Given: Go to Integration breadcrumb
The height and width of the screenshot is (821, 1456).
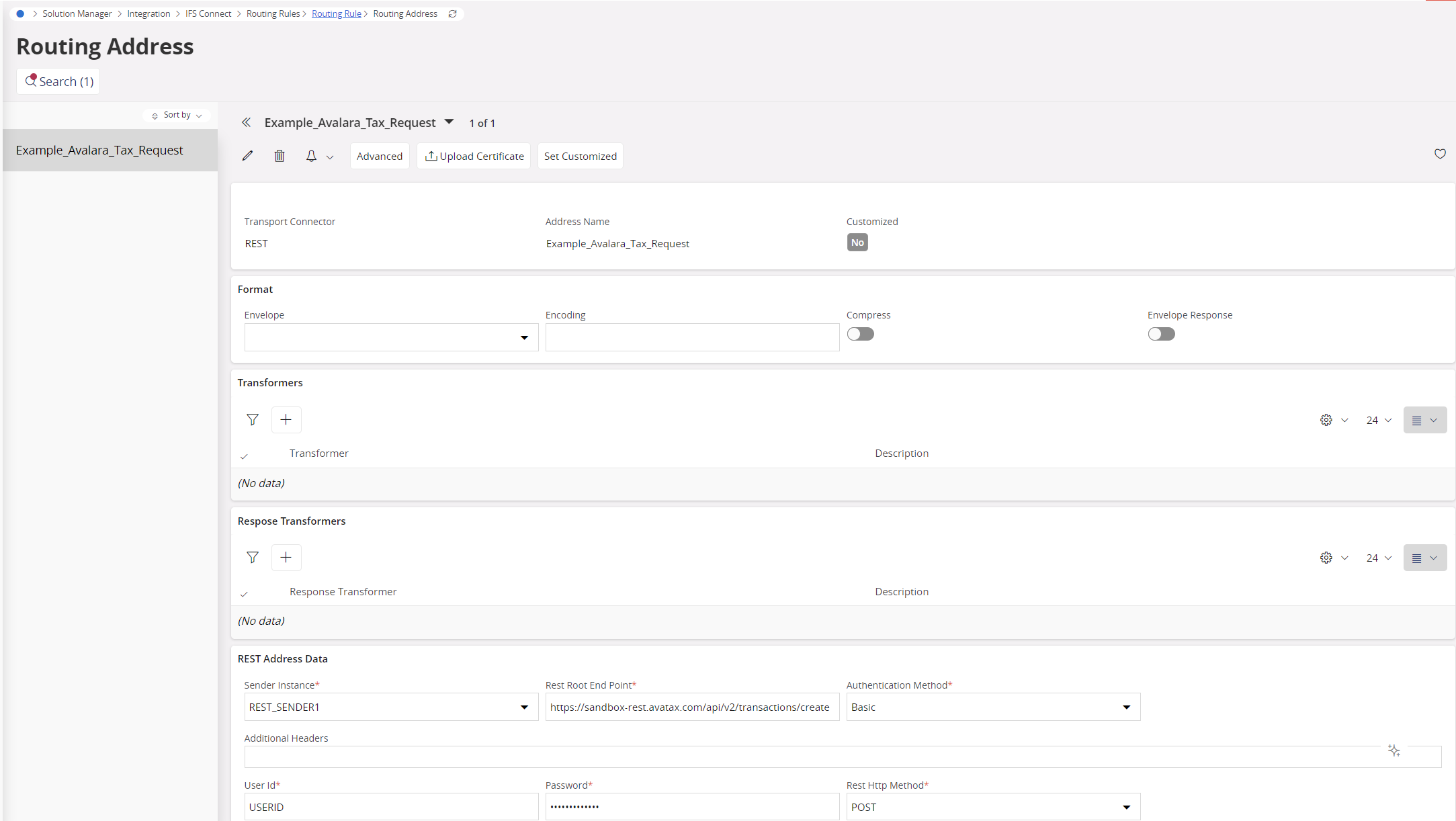Looking at the screenshot, I should coord(148,13).
